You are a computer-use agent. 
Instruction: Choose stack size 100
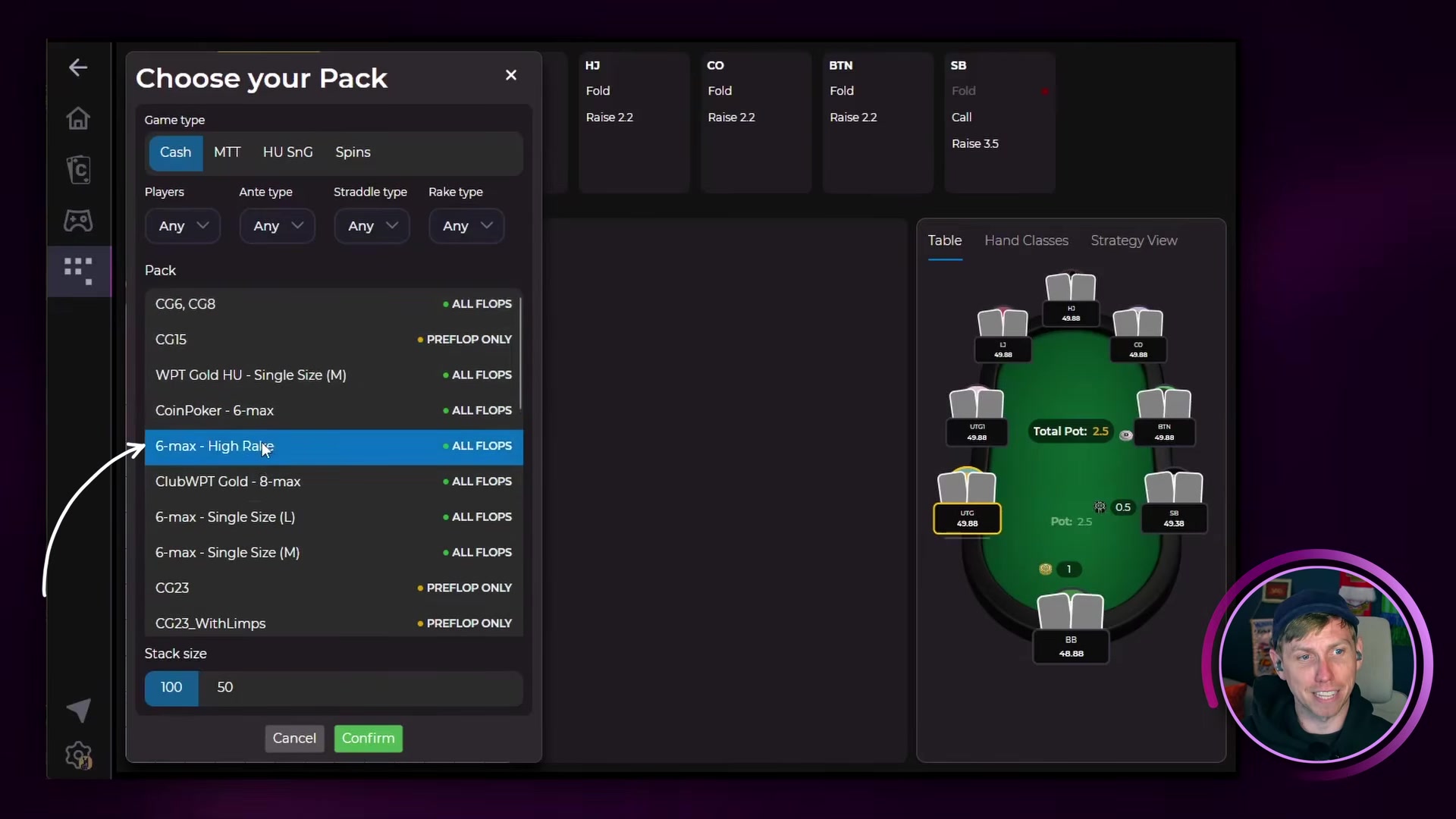tap(171, 688)
